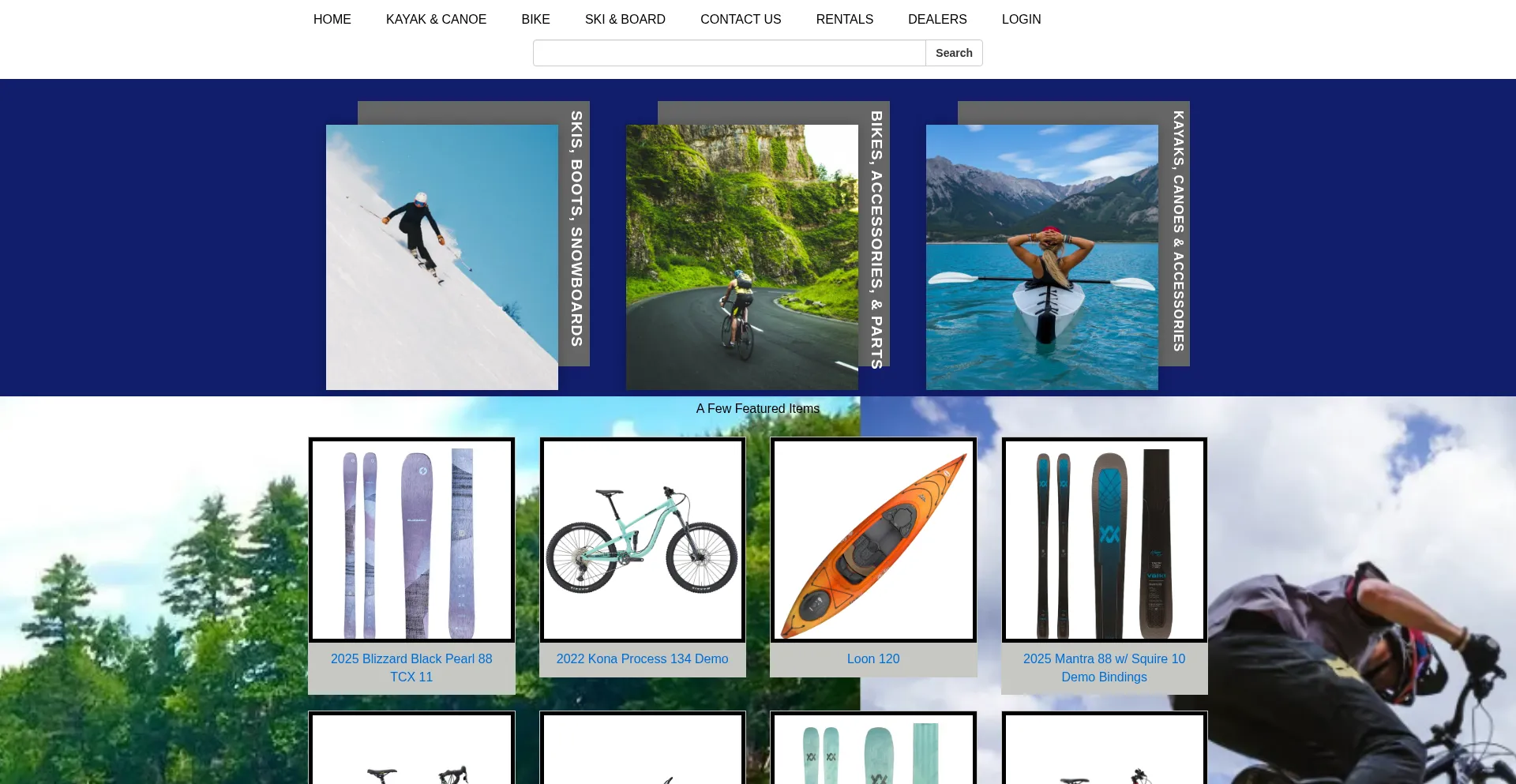Click the teal Kona mountain bike image
This screenshot has height=784, width=1516.
[x=642, y=540]
